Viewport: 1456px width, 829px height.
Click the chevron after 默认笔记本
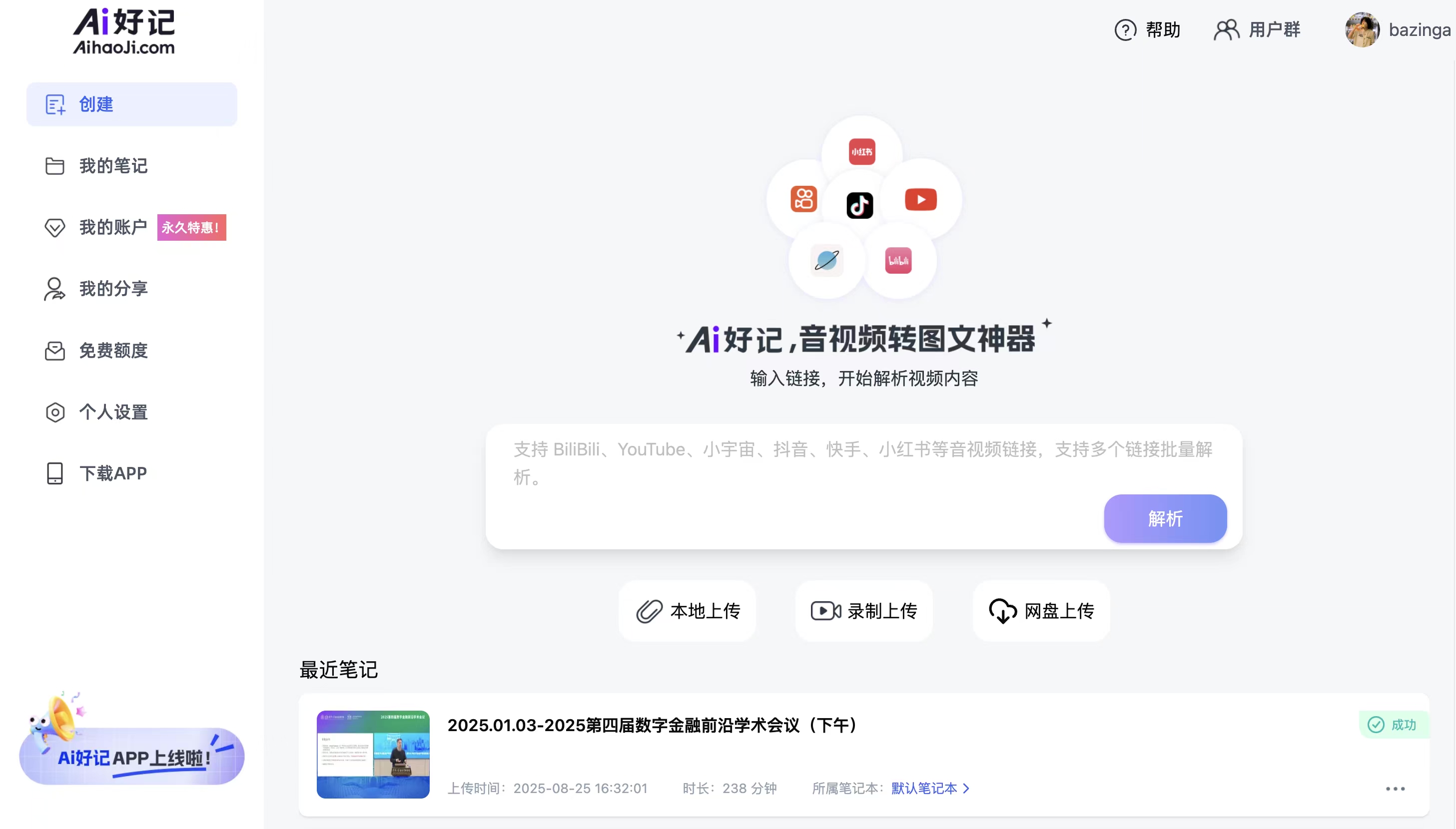(x=966, y=789)
